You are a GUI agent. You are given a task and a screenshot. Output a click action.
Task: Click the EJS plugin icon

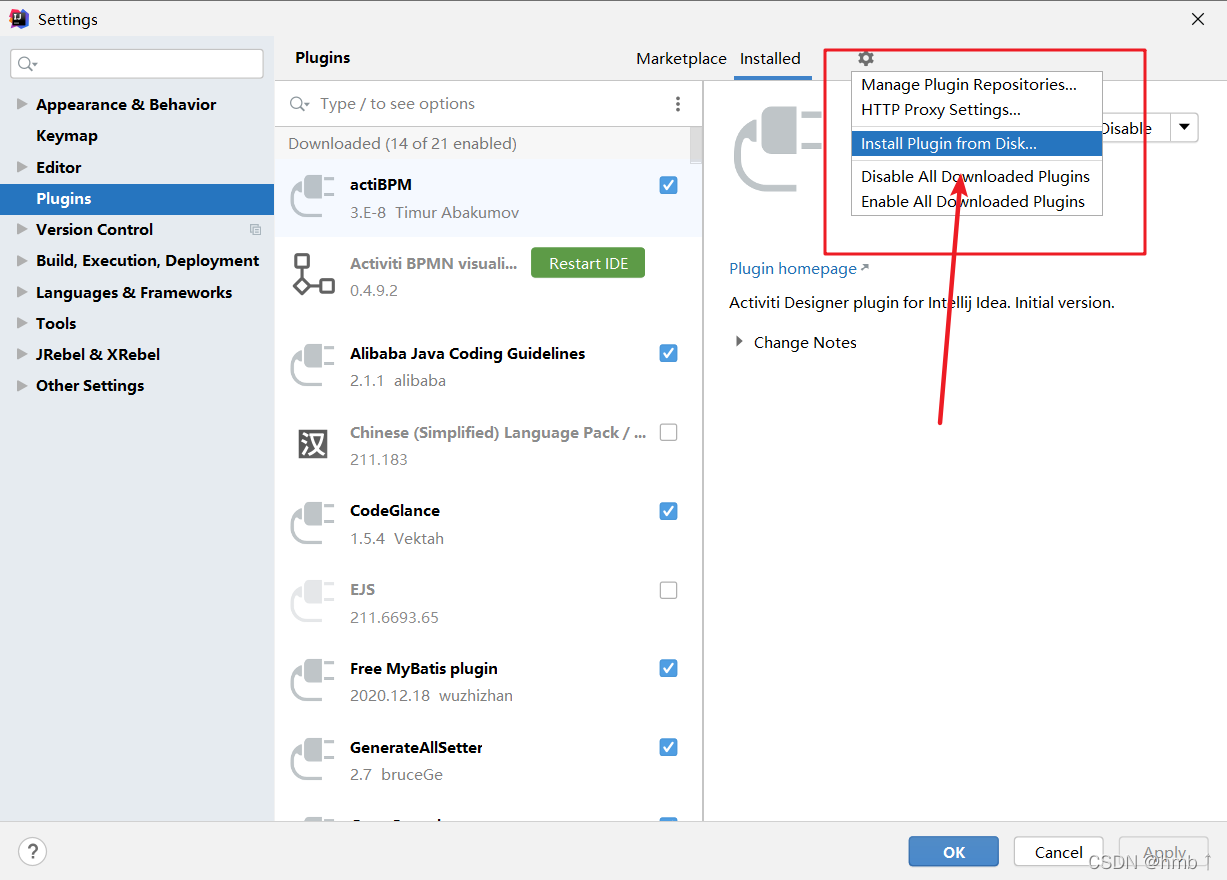pos(313,602)
